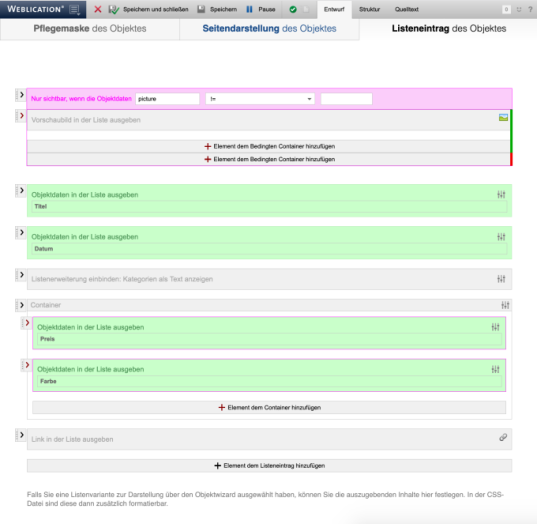Open settings sliders for Preis element
Image resolution: width=537 pixels, height=524 pixels.
click(495, 327)
